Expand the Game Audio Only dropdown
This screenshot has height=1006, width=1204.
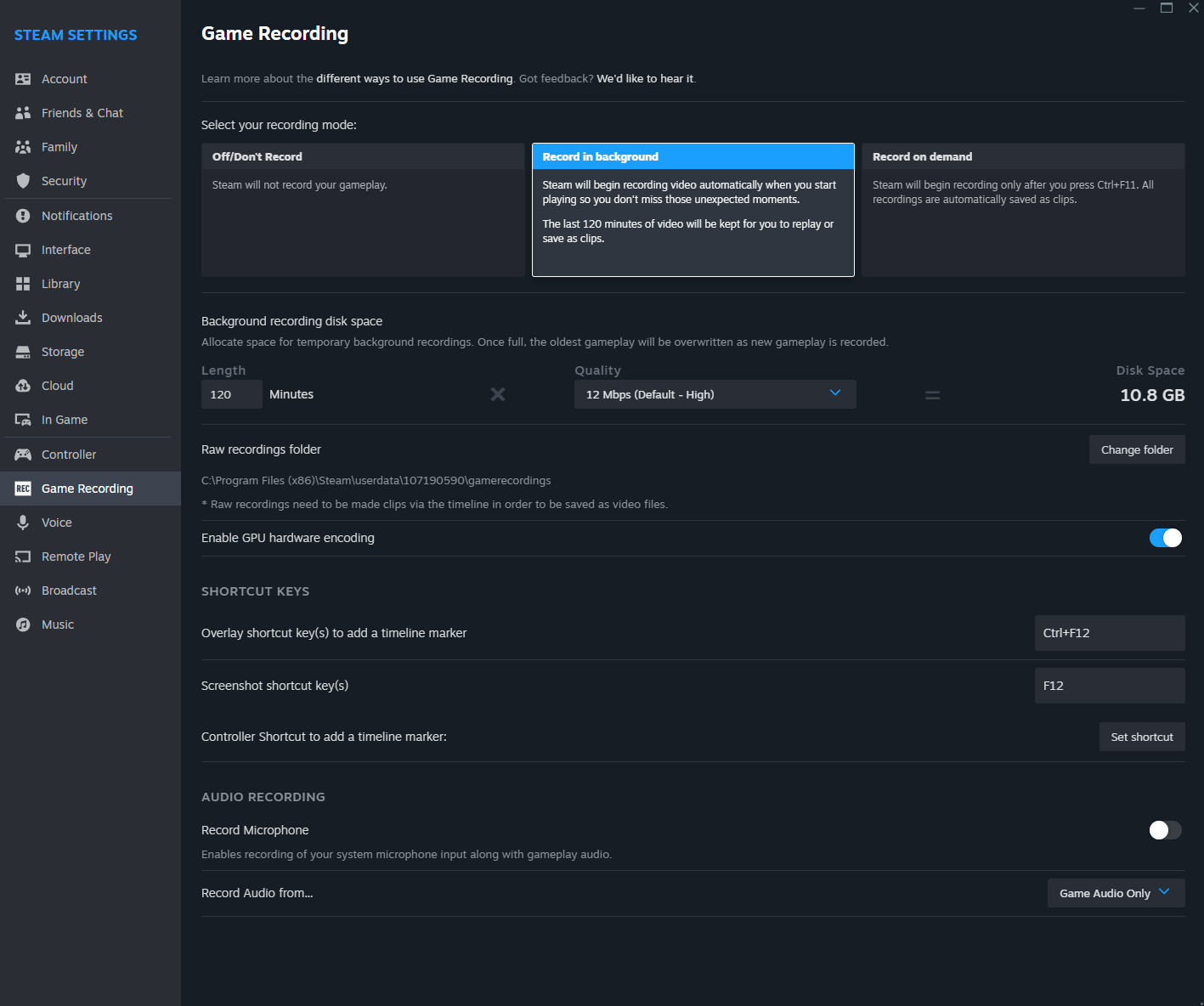click(1115, 893)
